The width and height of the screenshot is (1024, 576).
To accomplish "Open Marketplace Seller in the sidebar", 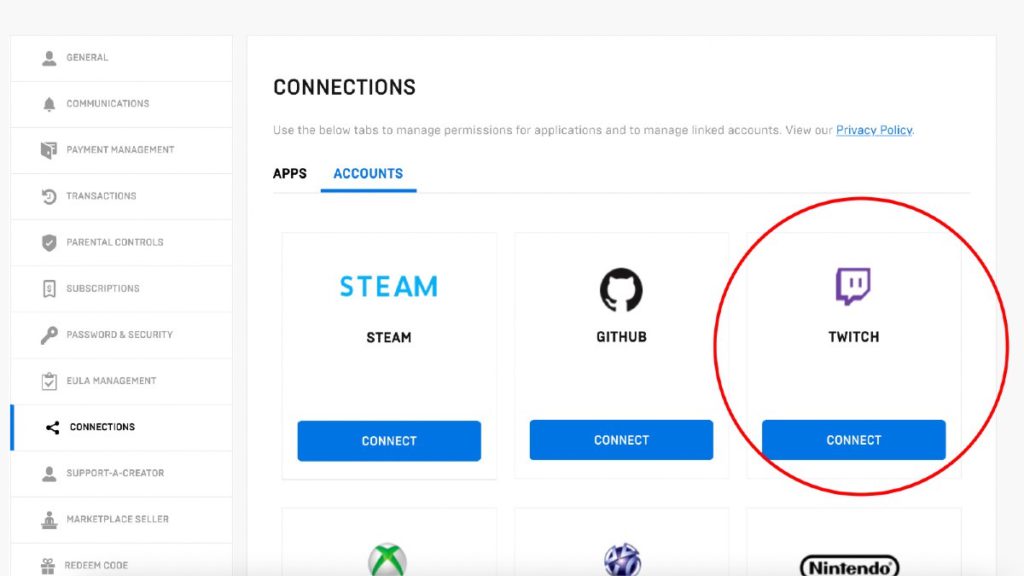I will tap(116, 519).
